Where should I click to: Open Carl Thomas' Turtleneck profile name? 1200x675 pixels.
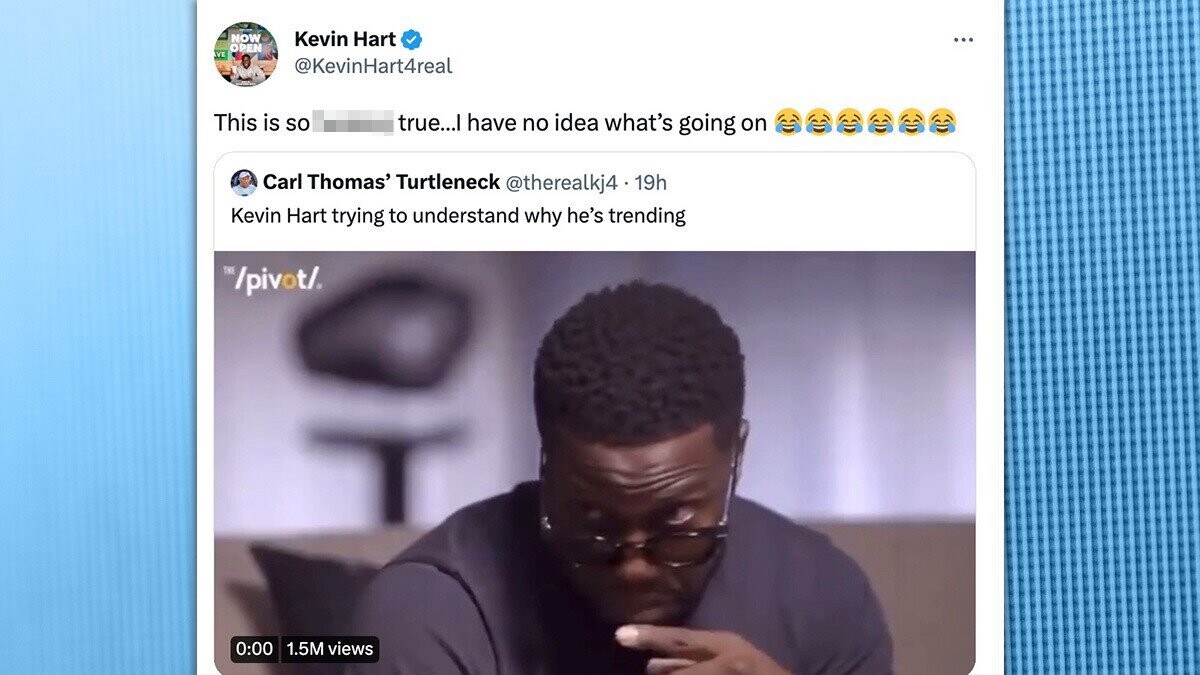pos(381,182)
